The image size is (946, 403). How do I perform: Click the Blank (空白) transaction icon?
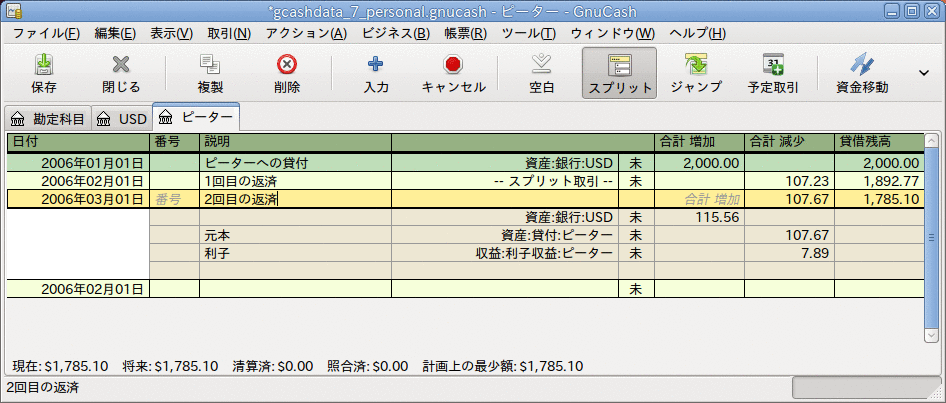pyautogui.click(x=541, y=74)
